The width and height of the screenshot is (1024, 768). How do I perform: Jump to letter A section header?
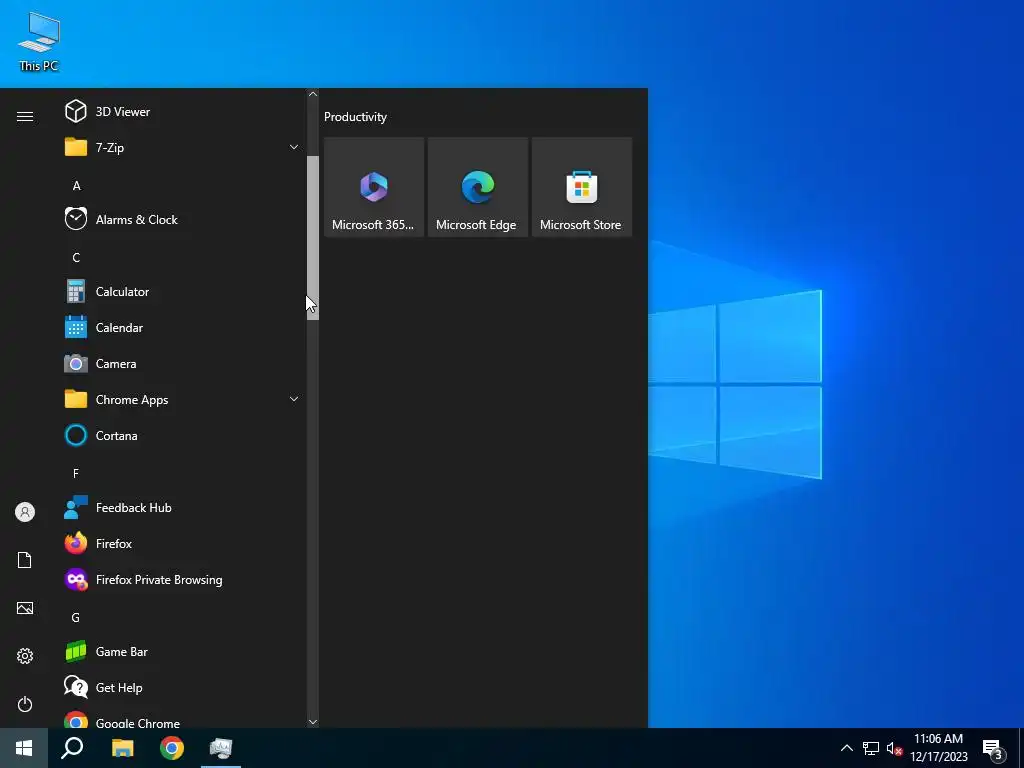[76, 186]
